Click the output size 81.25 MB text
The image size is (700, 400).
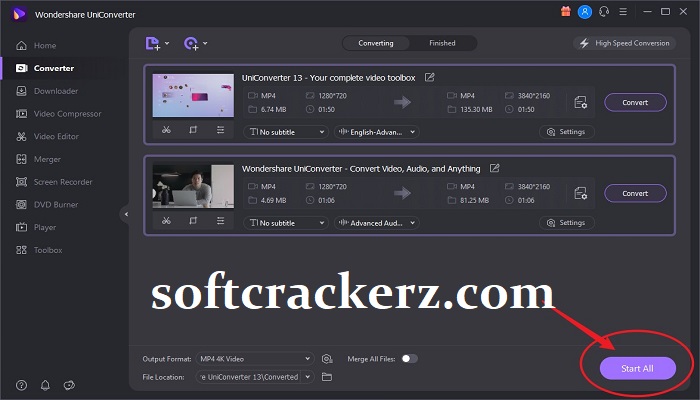474,200
